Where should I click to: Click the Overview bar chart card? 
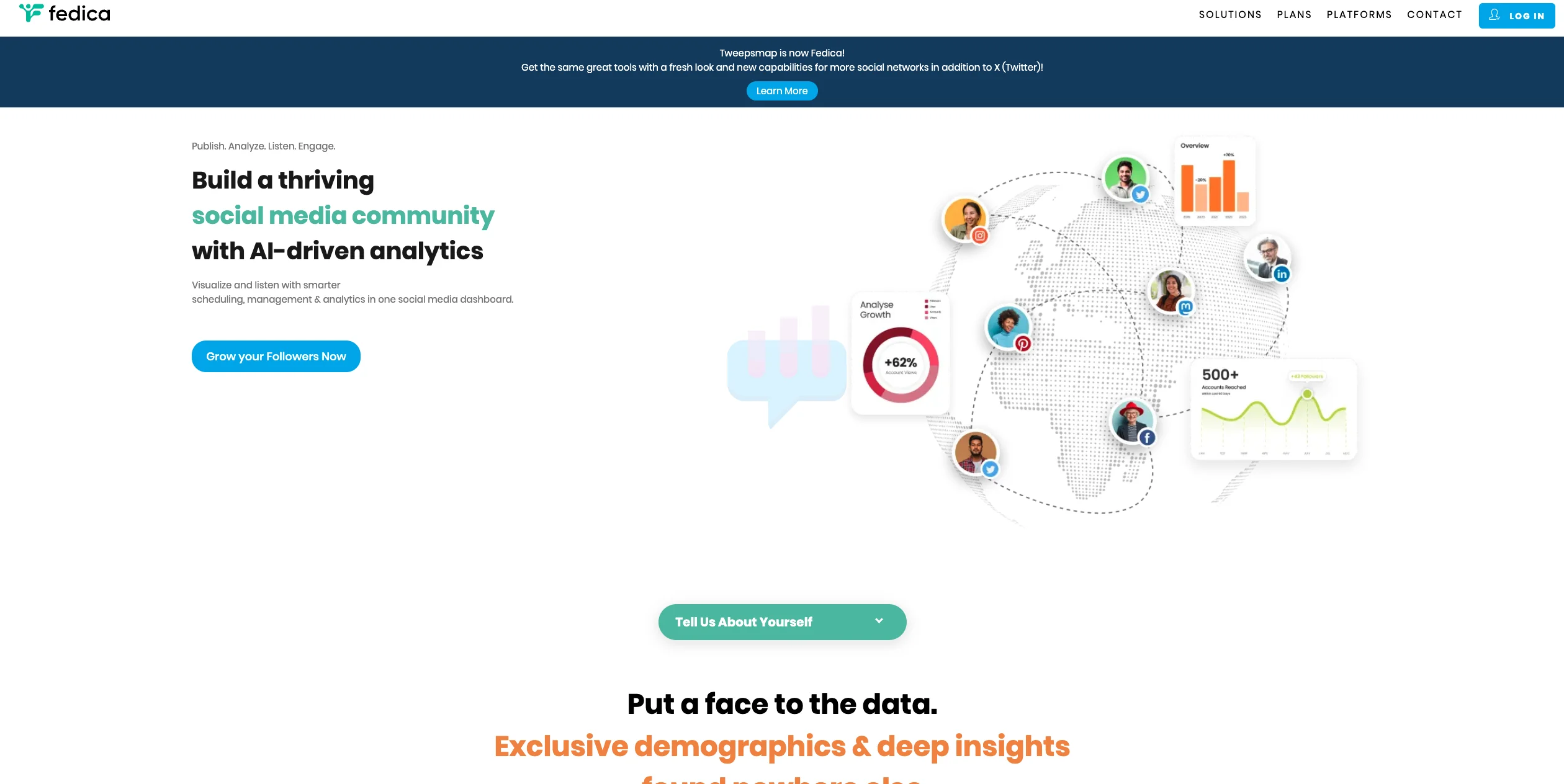tap(1215, 181)
